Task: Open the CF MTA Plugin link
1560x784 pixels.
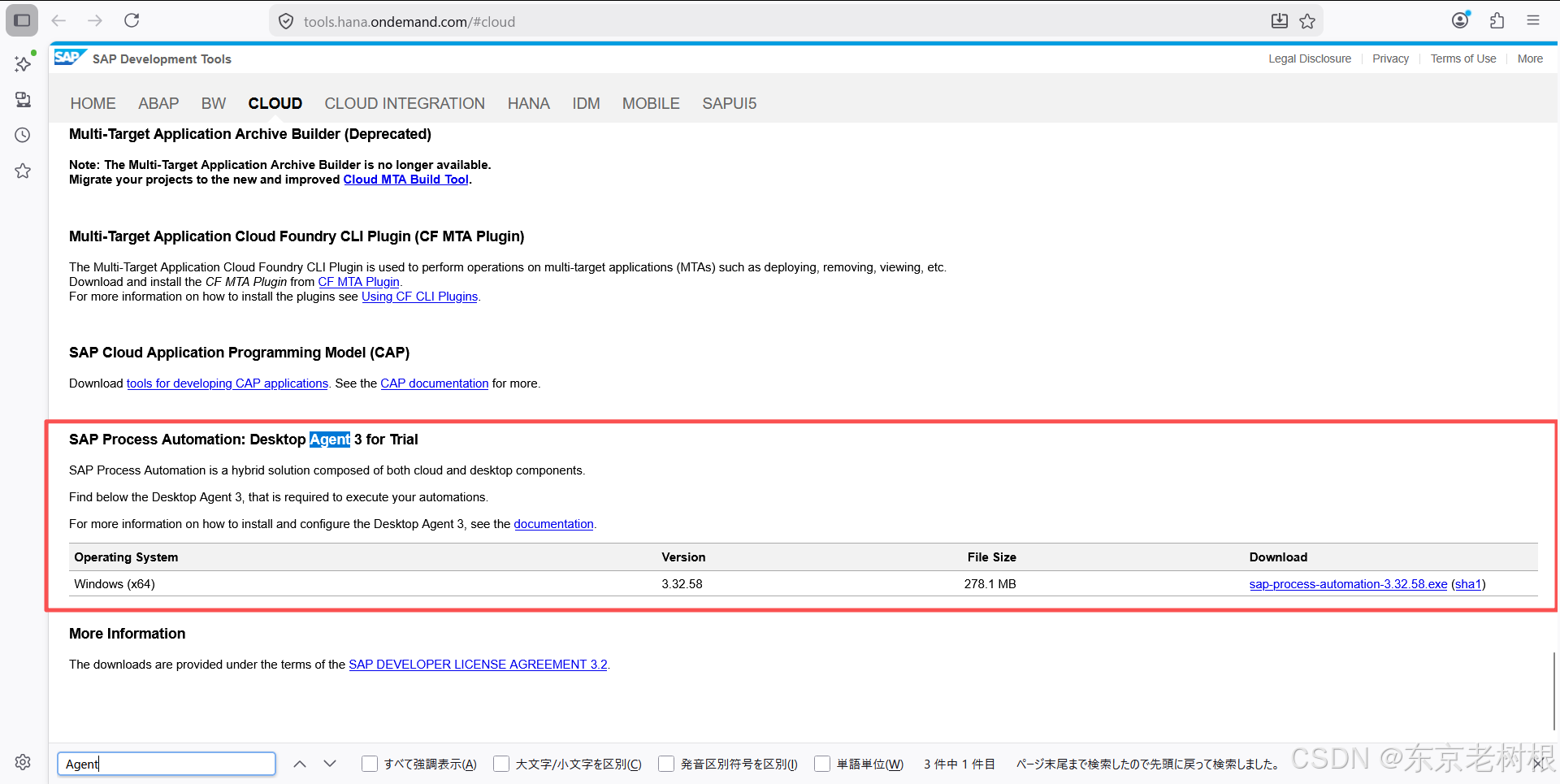Action: pos(358,282)
